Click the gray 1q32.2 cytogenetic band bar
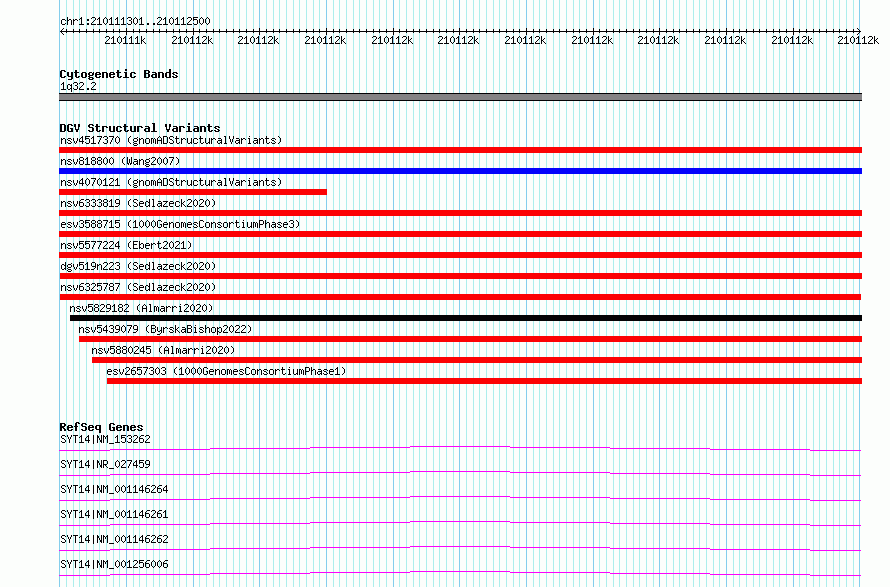Screen dimensions: 890x587 pos(460,97)
